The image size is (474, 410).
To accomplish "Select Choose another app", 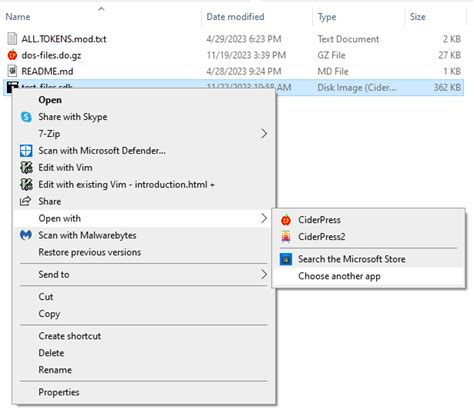I will tap(369, 276).
